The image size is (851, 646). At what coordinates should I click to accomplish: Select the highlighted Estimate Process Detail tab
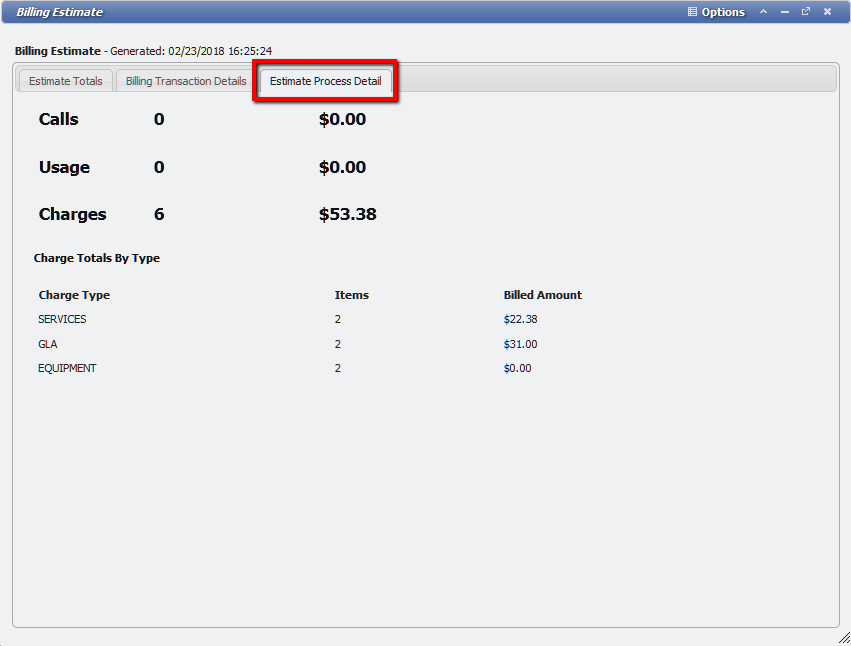(325, 81)
